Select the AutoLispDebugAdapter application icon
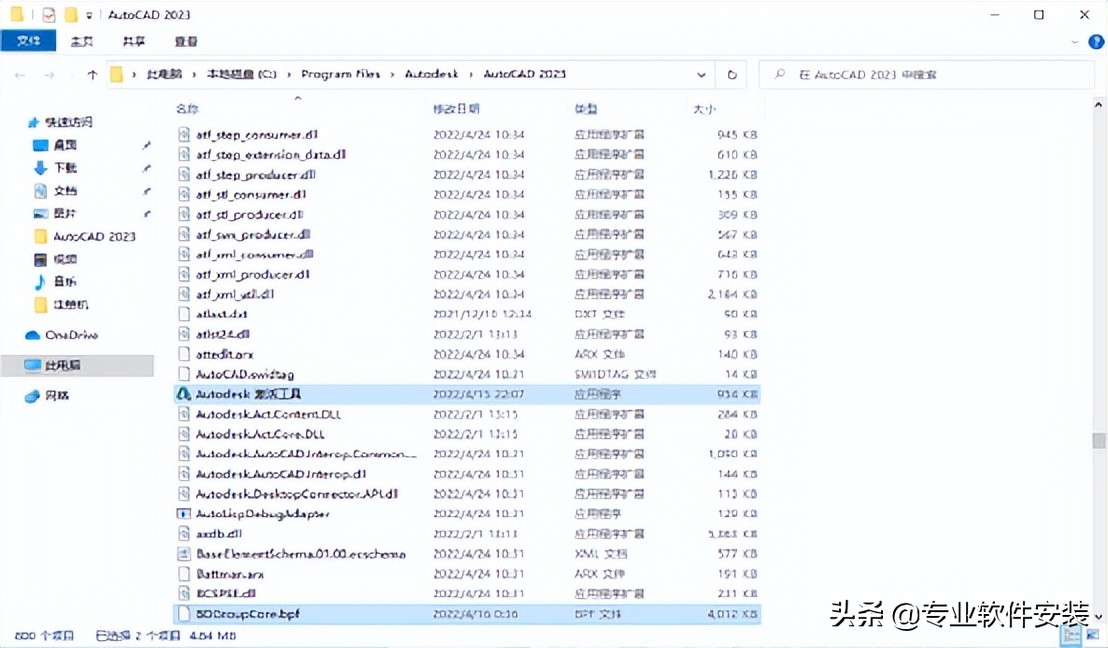1108x648 pixels. pos(184,514)
